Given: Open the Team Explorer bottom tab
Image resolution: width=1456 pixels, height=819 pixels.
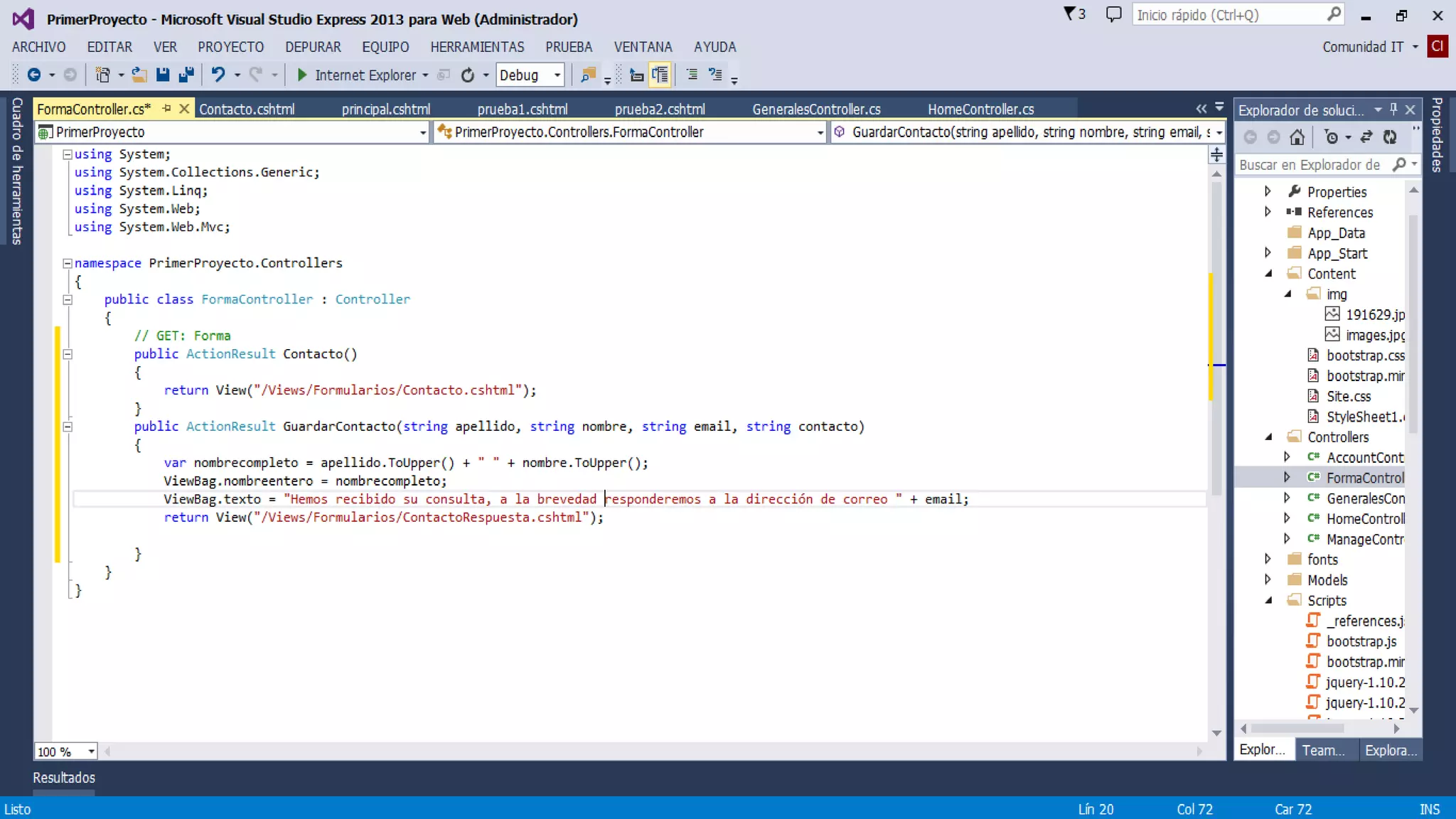Looking at the screenshot, I should 1323,750.
